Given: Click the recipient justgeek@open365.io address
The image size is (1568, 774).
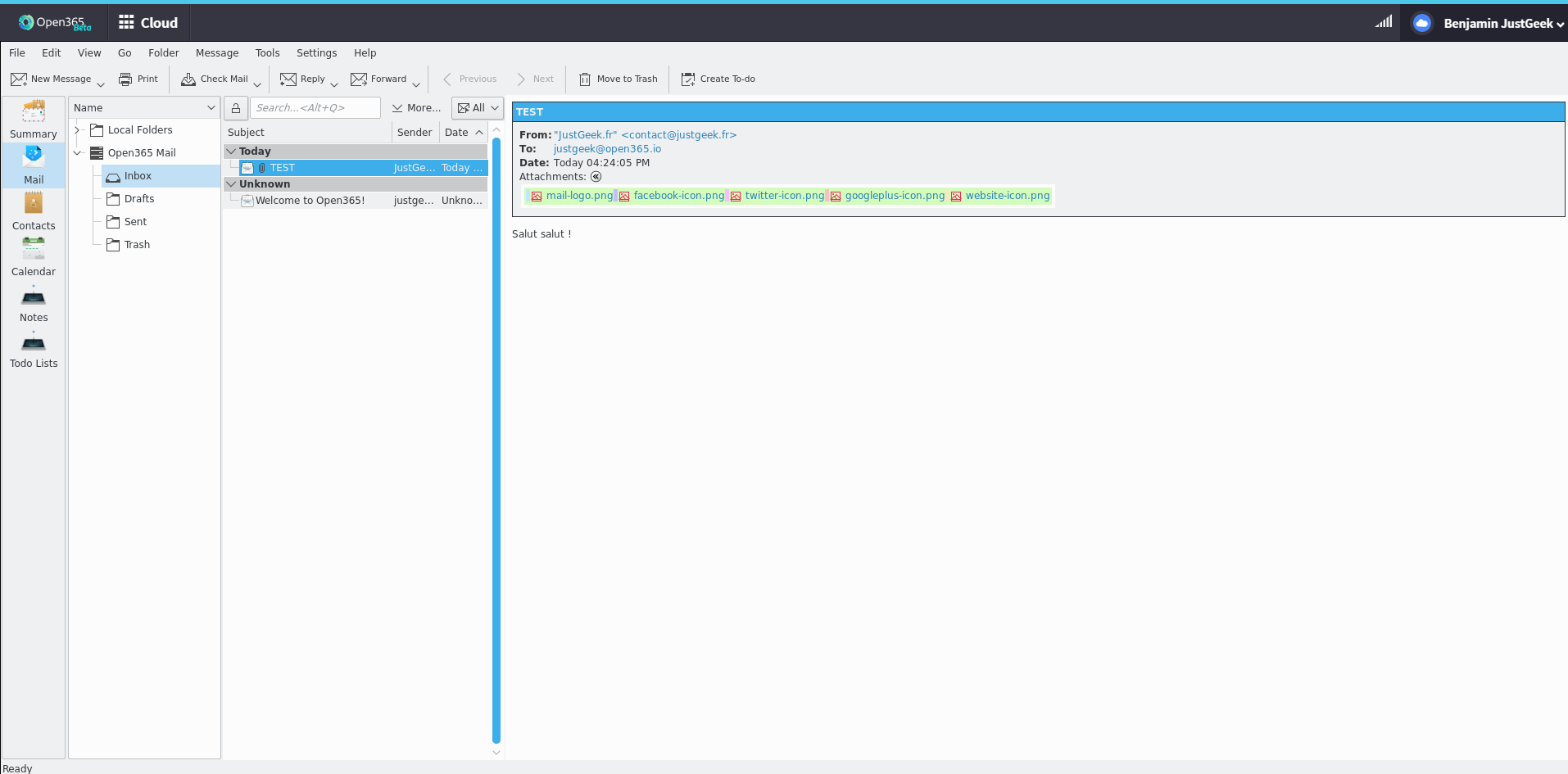Looking at the screenshot, I should 607,149.
